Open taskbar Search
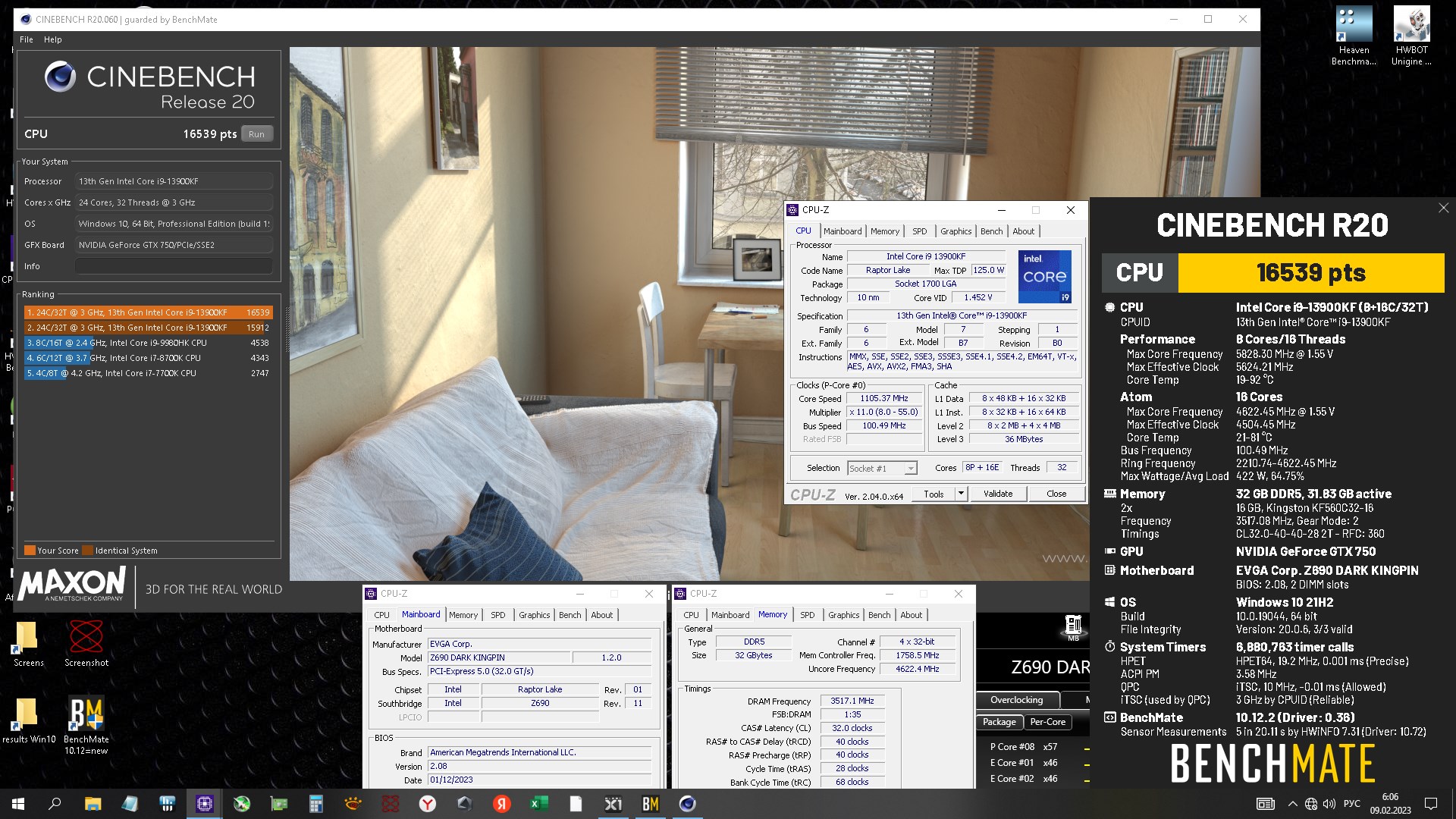This screenshot has width=1456, height=819. (x=55, y=804)
